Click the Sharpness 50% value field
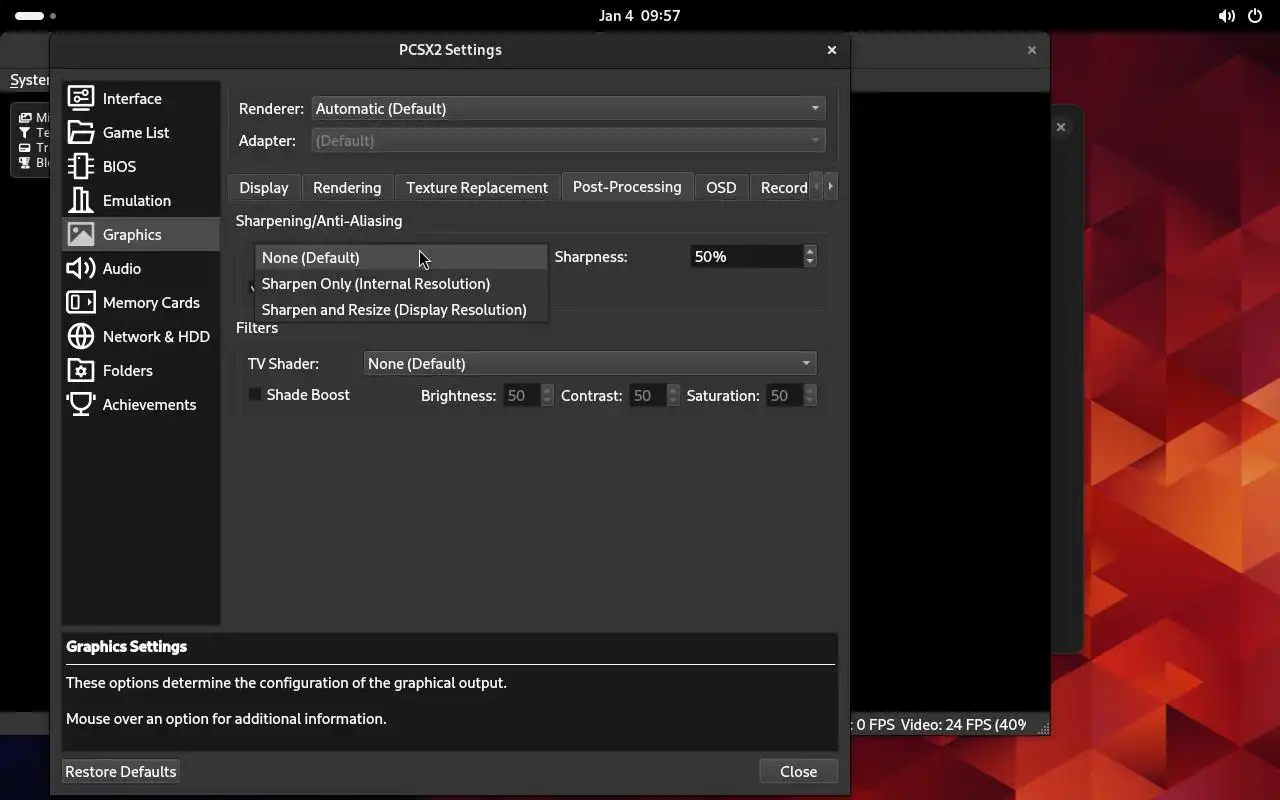1280x800 pixels. 746,257
